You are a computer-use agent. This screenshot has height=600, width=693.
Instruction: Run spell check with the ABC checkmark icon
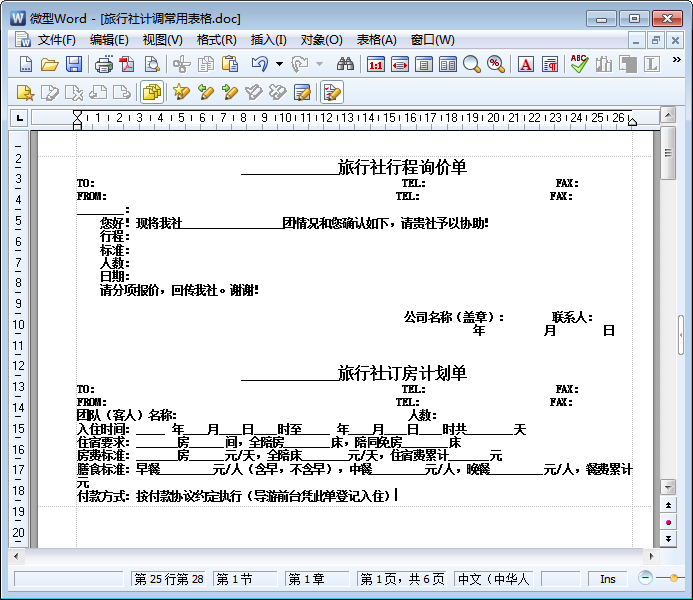coord(579,65)
